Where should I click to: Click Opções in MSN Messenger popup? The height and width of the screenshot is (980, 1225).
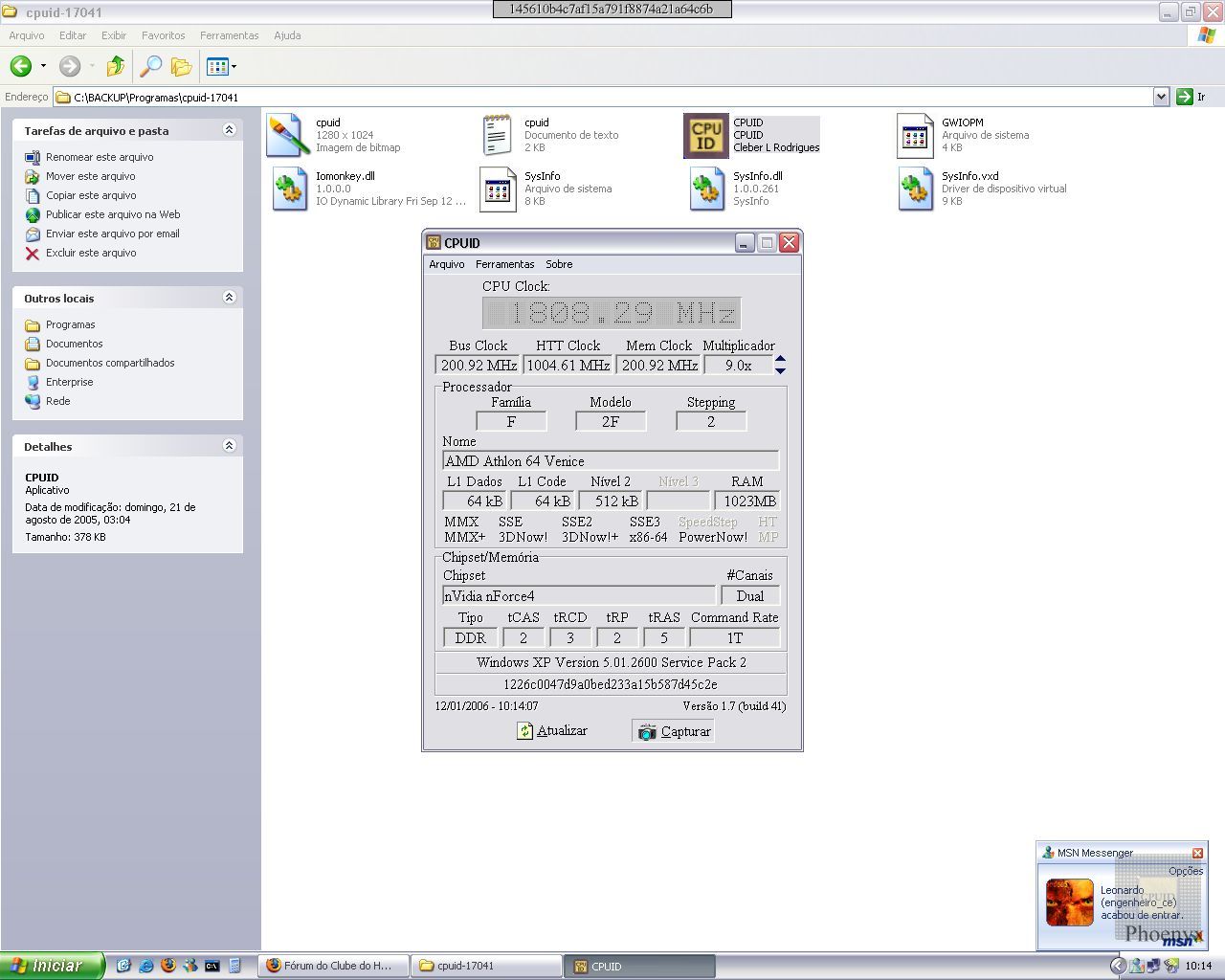point(1186,871)
